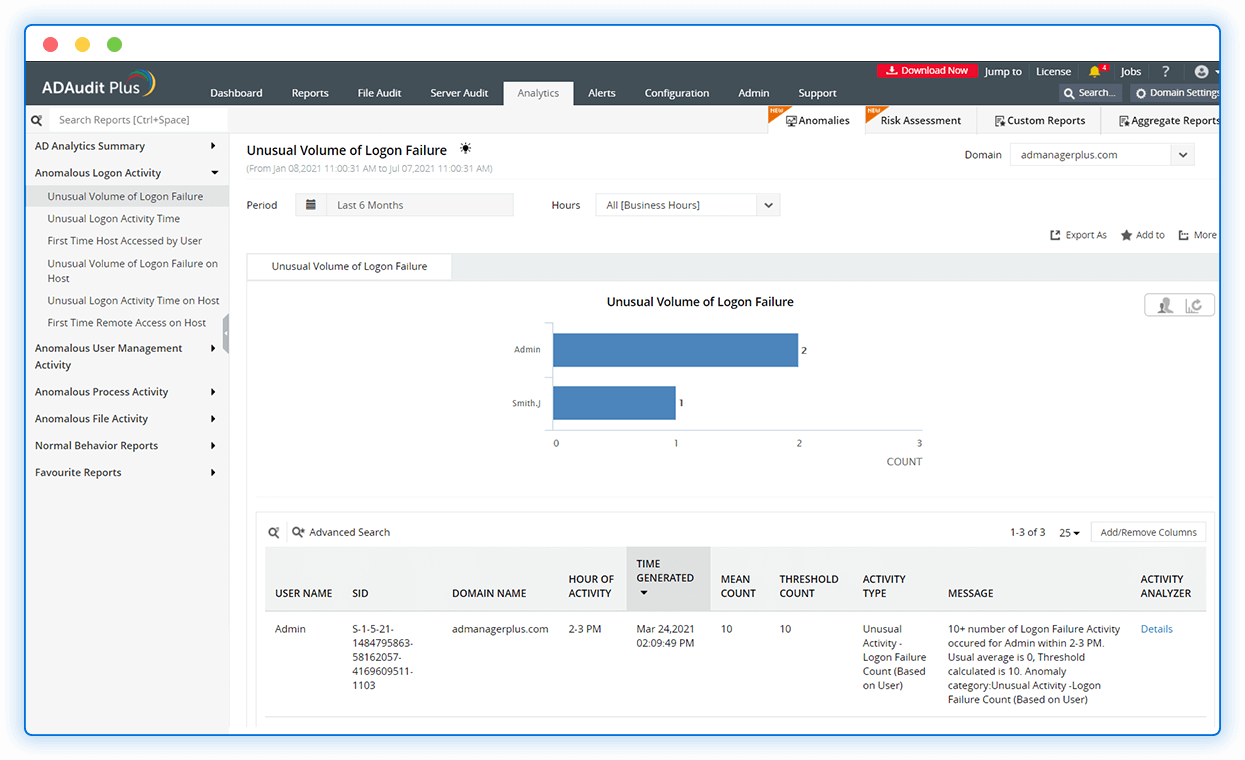This screenshot has width=1245, height=760.
Task: Click the help question mark icon
Action: click(x=1165, y=71)
